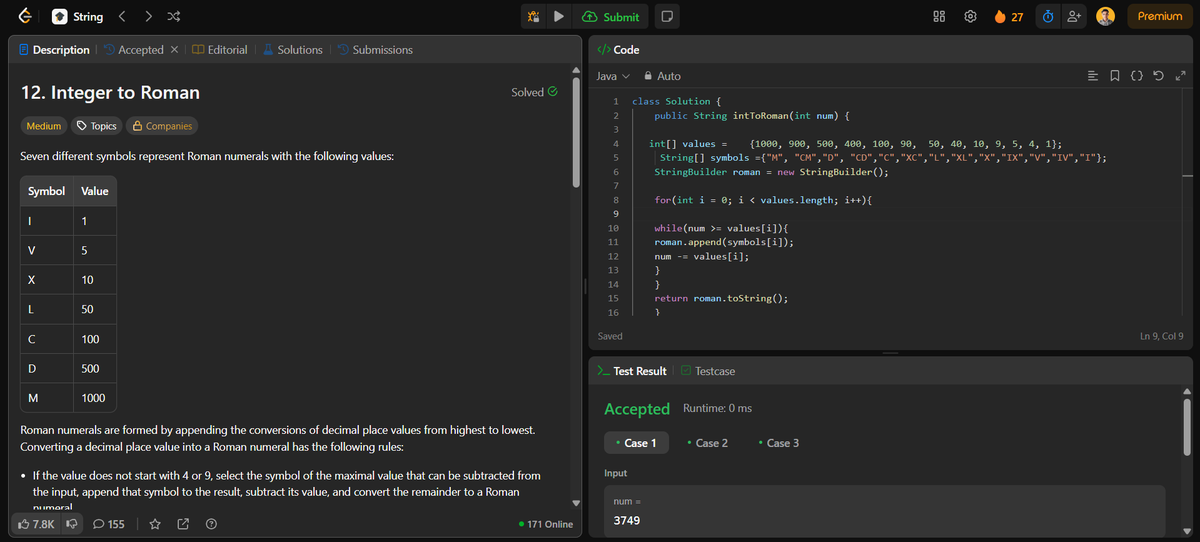Switch to the Solutions tab
Image resolution: width=1200 pixels, height=542 pixels.
click(x=292, y=50)
